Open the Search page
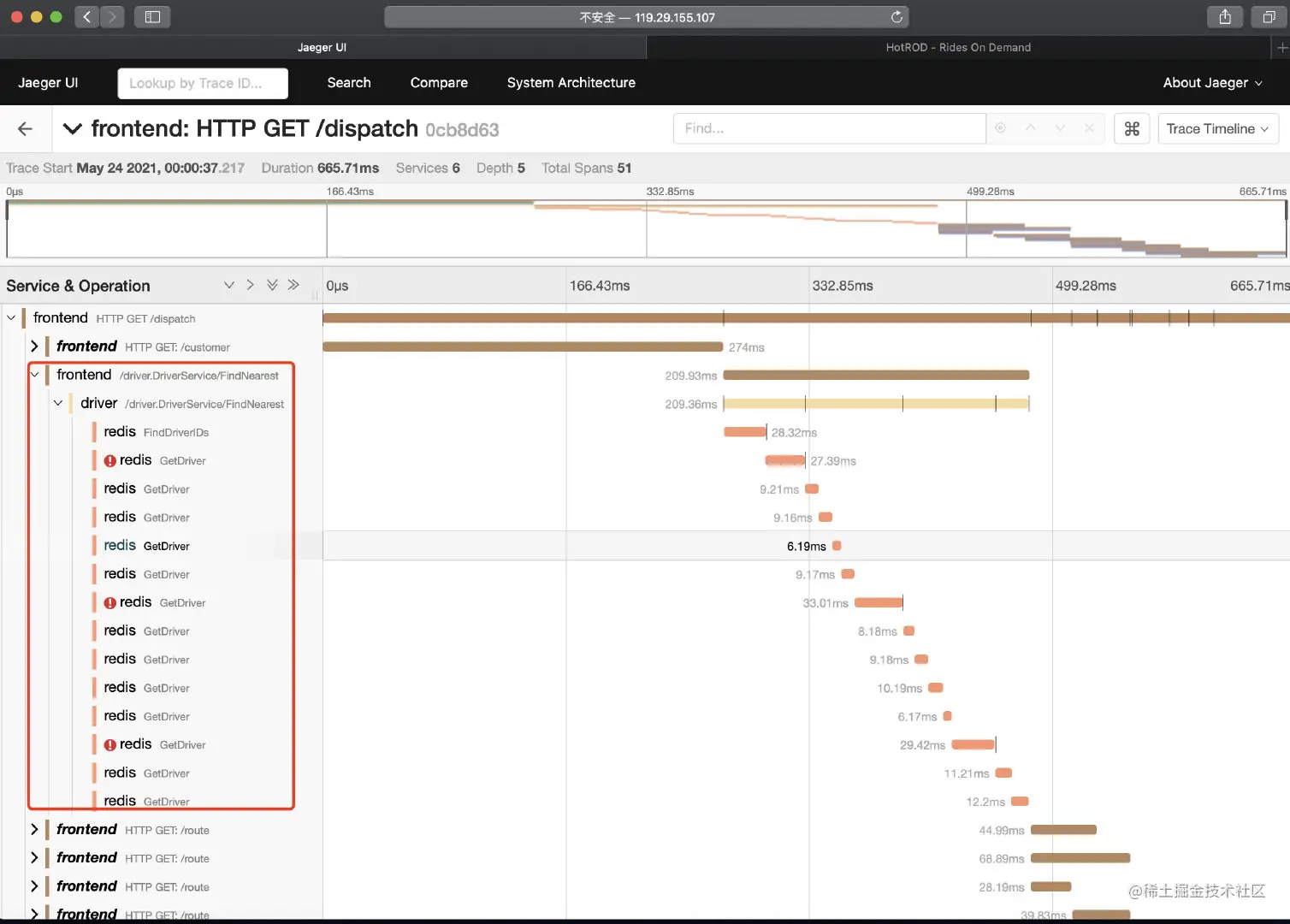Viewport: 1290px width, 924px height. pos(349,83)
